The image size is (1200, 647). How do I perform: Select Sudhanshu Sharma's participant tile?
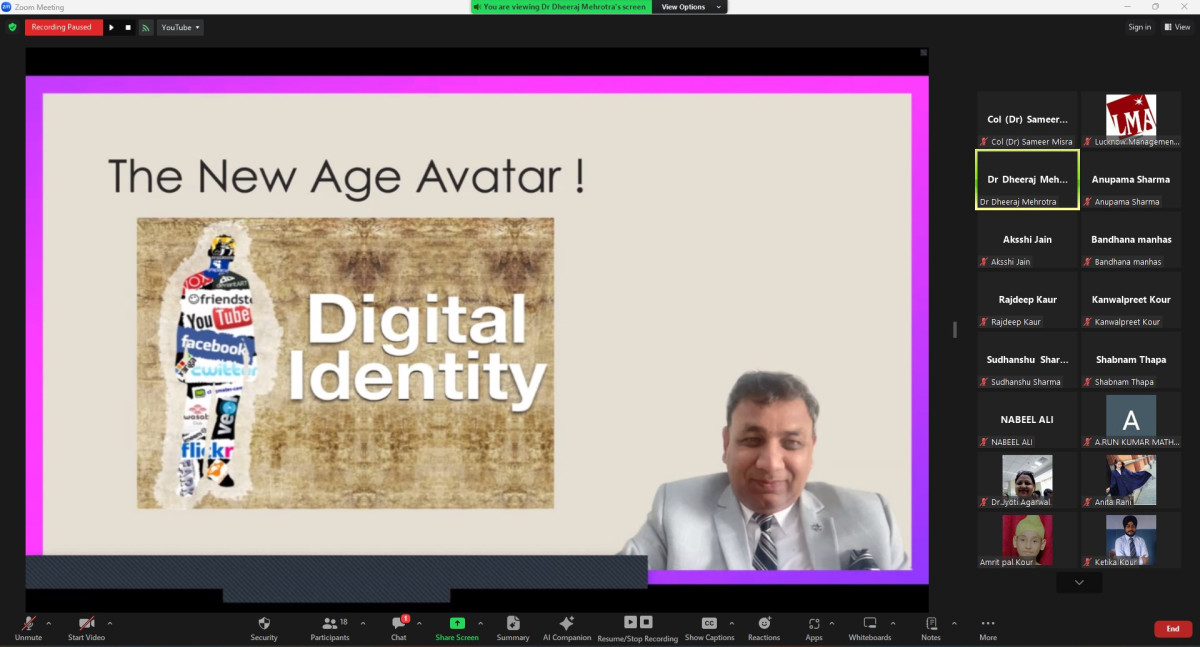coord(1027,360)
